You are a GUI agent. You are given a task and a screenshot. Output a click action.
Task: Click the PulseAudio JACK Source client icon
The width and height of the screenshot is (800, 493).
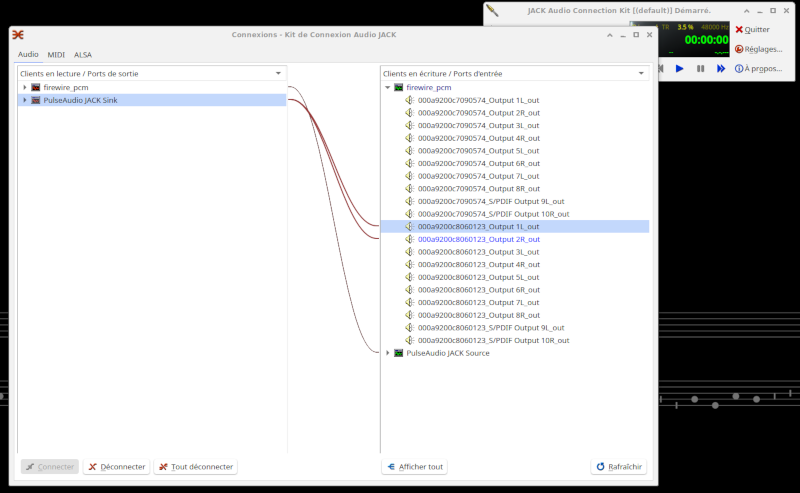(x=399, y=353)
